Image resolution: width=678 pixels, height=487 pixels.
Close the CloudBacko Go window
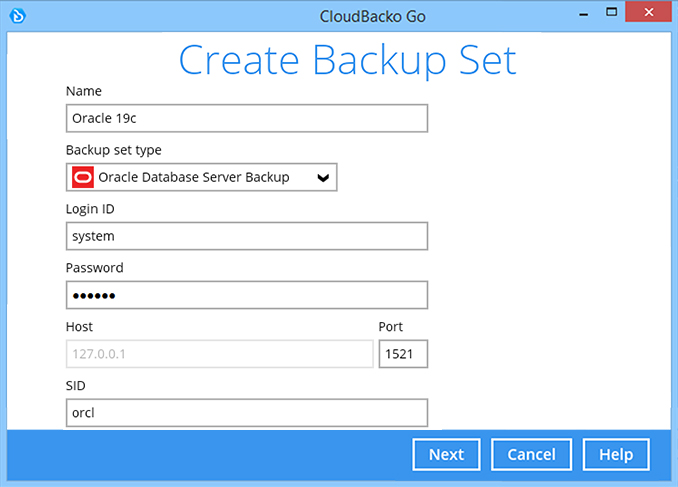point(649,12)
